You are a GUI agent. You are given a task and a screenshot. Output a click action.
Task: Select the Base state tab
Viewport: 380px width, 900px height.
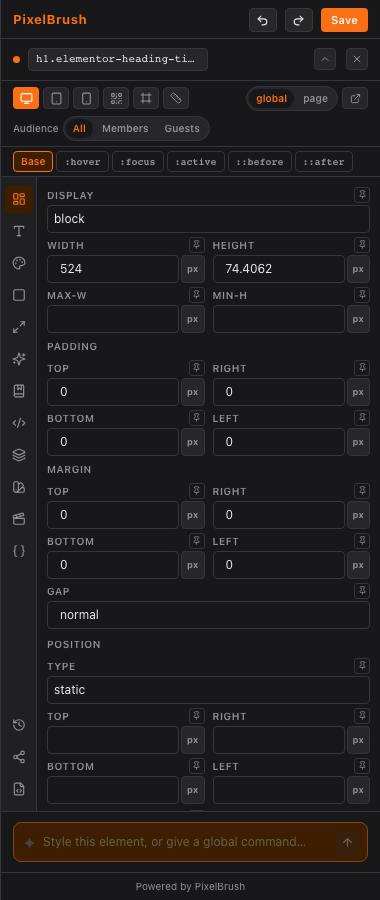click(x=33, y=161)
